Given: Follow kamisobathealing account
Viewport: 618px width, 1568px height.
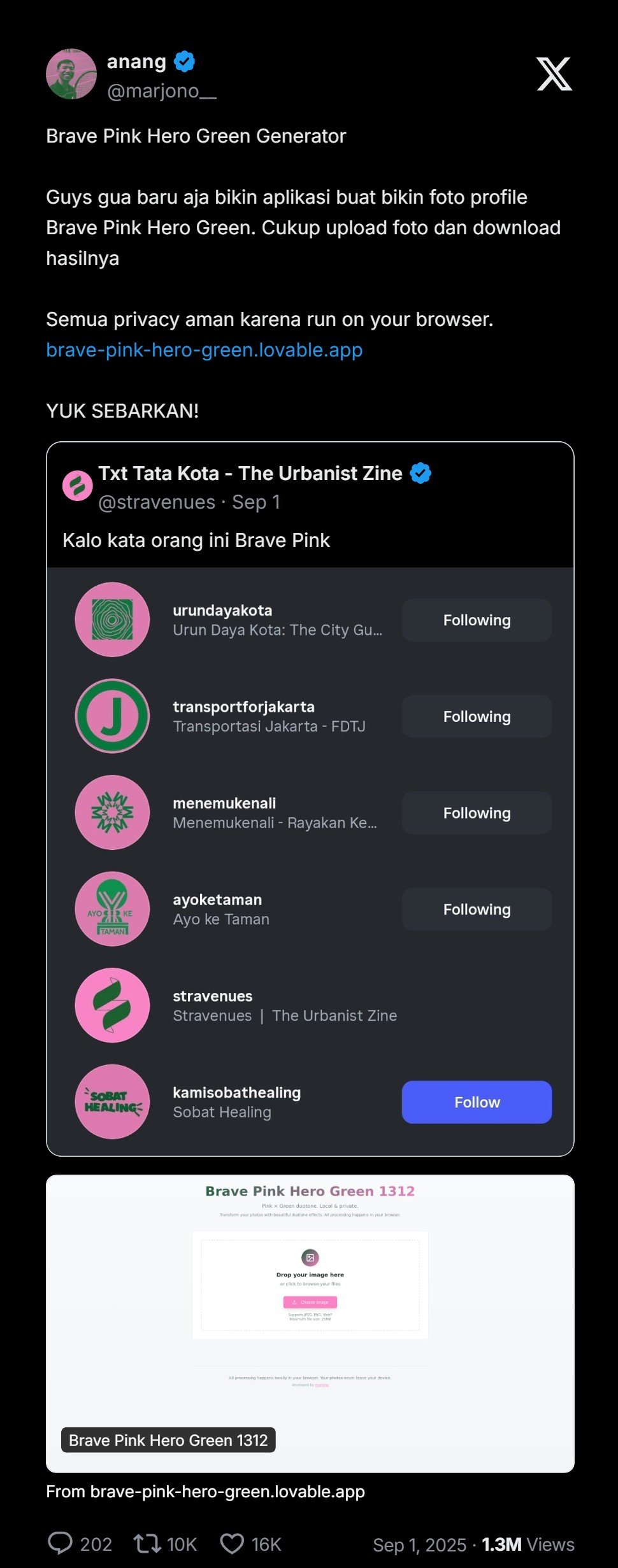Looking at the screenshot, I should click(x=477, y=1102).
